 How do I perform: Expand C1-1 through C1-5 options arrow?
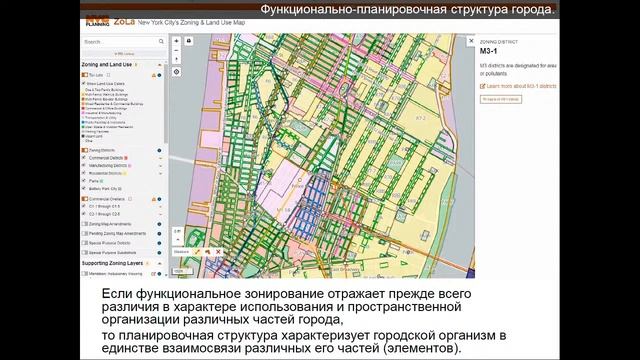point(160,207)
